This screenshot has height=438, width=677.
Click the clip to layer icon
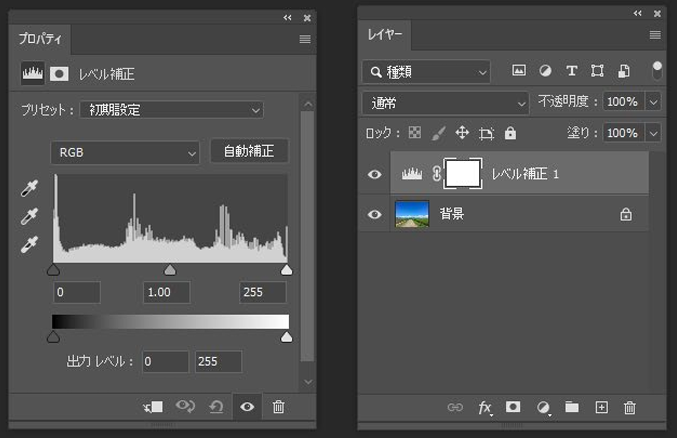[x=154, y=406]
